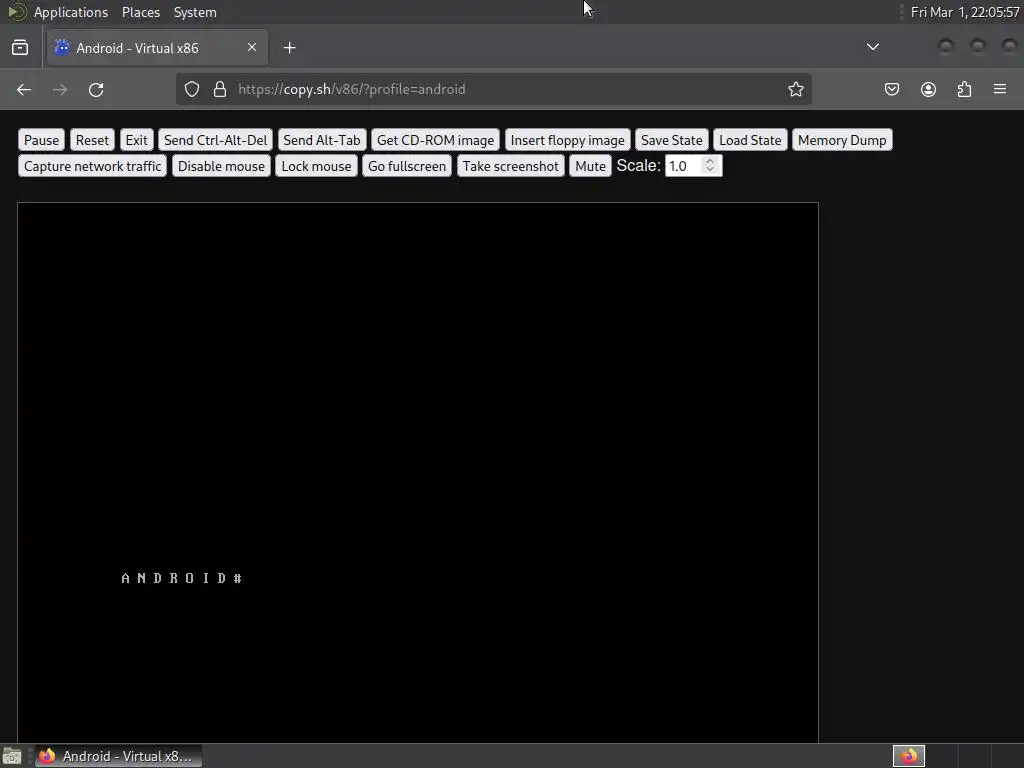Open a new browser tab
Screen dimensions: 1024x768
pos(289,48)
